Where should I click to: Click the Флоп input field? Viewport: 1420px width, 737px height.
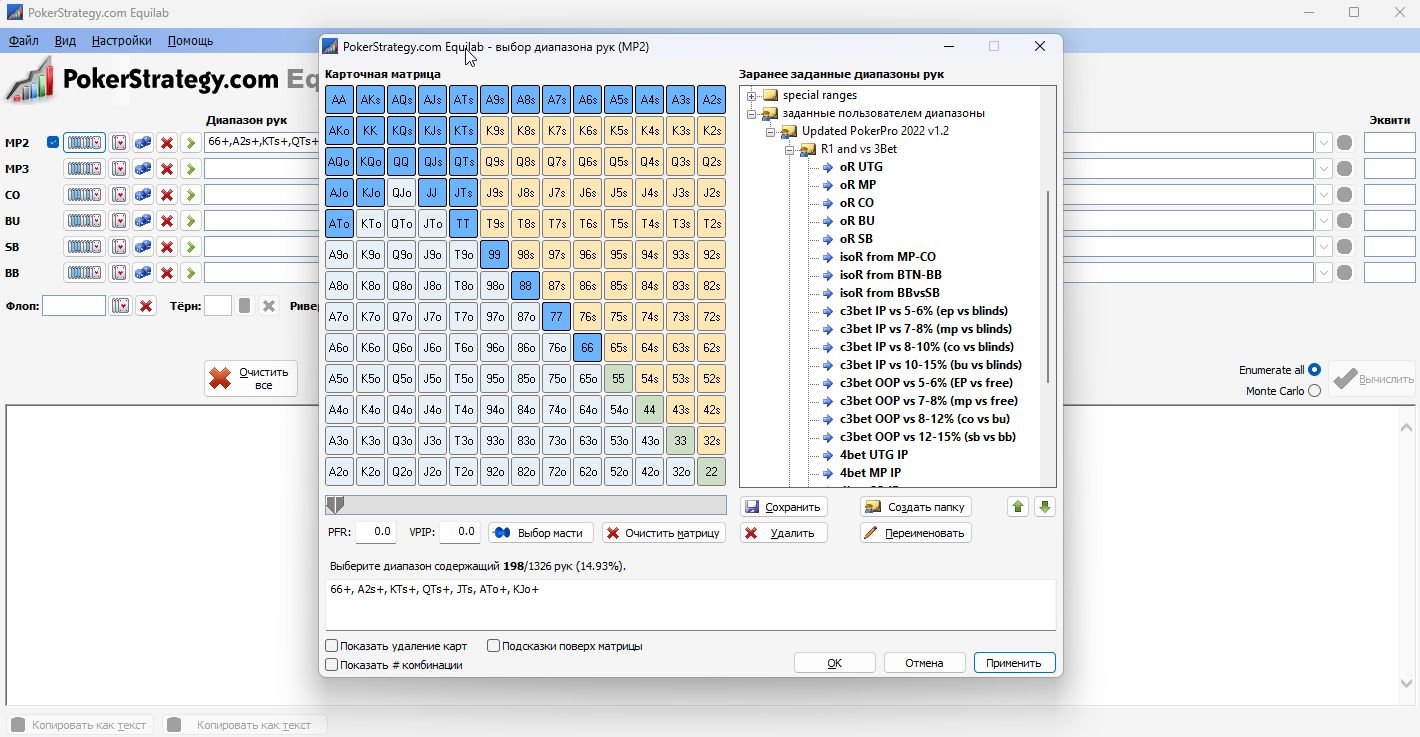[74, 306]
